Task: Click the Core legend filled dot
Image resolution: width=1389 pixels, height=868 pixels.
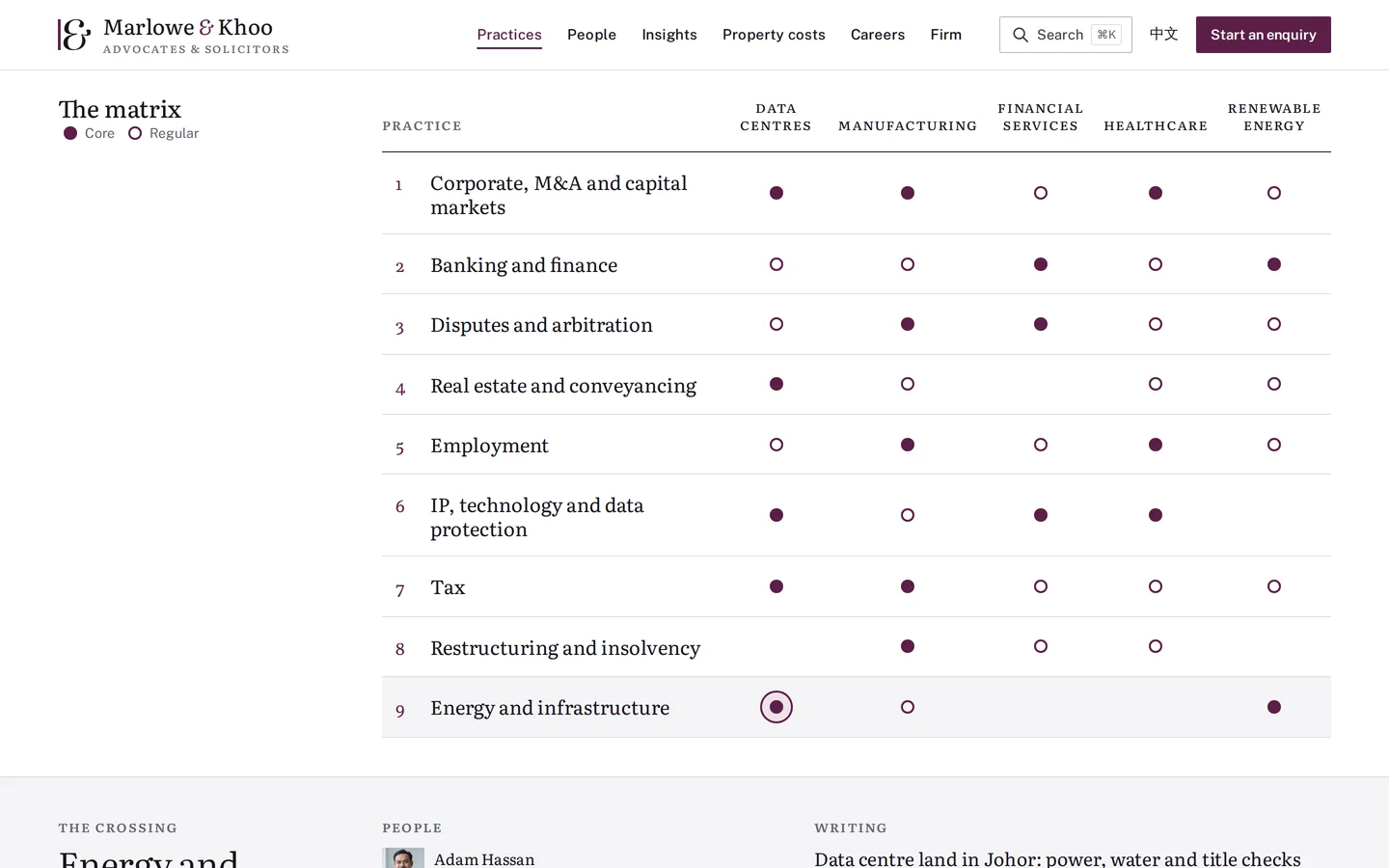Action: tap(70, 133)
